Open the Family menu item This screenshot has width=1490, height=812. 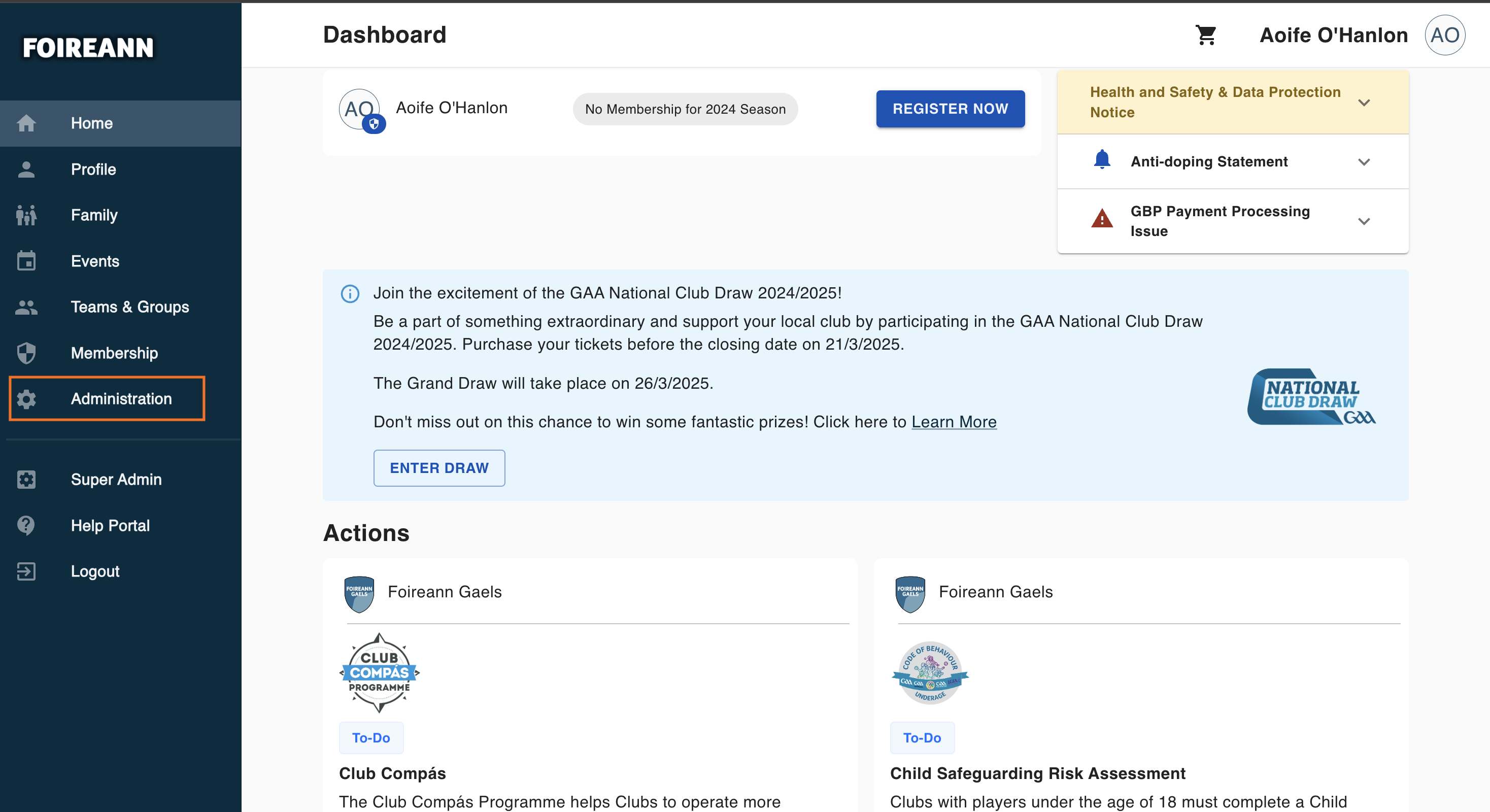120,215
